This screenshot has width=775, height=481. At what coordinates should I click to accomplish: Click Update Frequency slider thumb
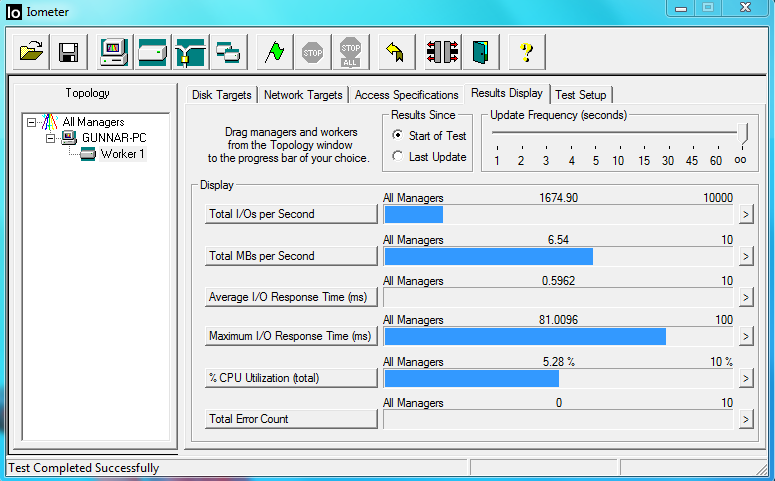coord(741,134)
